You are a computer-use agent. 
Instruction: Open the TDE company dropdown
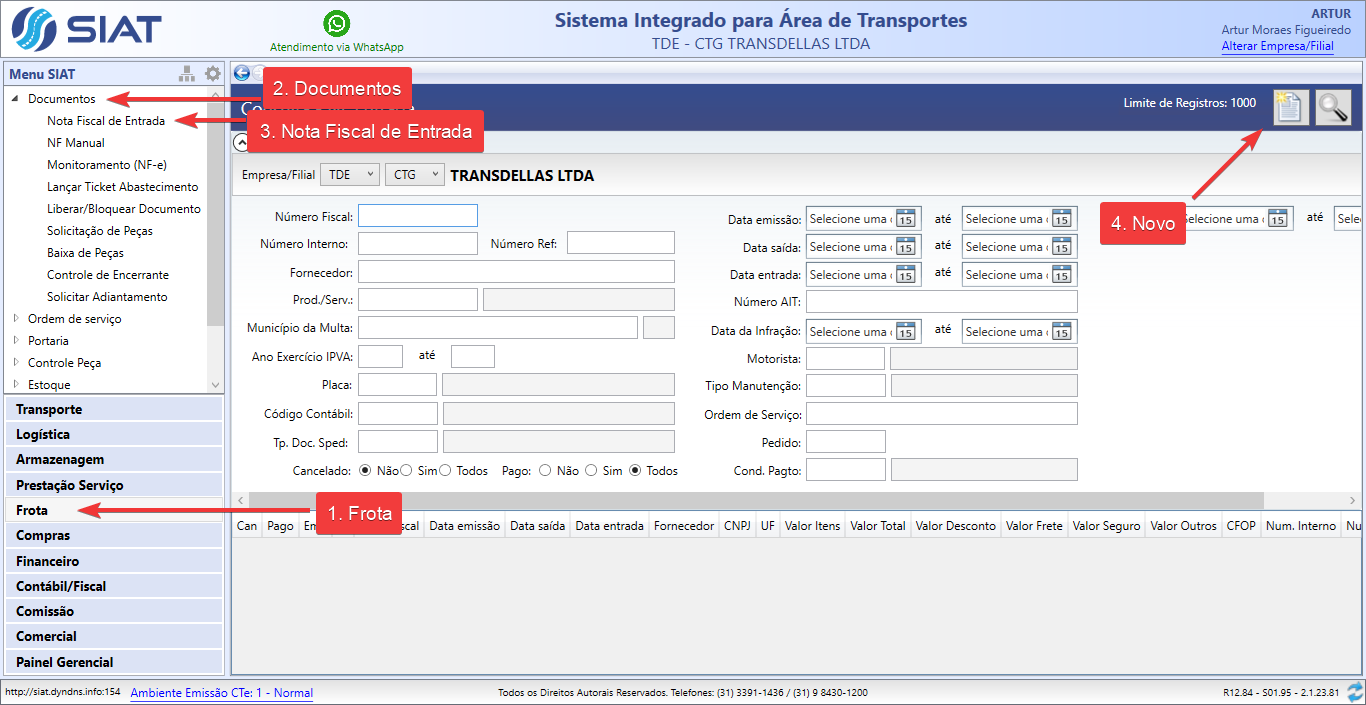[x=349, y=174]
